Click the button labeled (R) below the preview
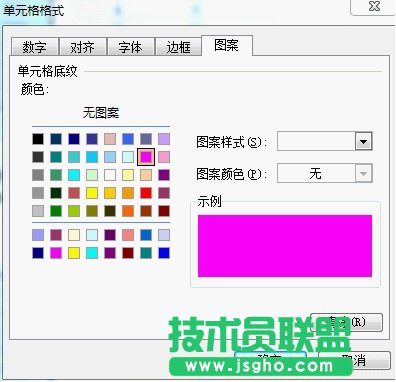The height and width of the screenshot is (382, 396). (346, 322)
